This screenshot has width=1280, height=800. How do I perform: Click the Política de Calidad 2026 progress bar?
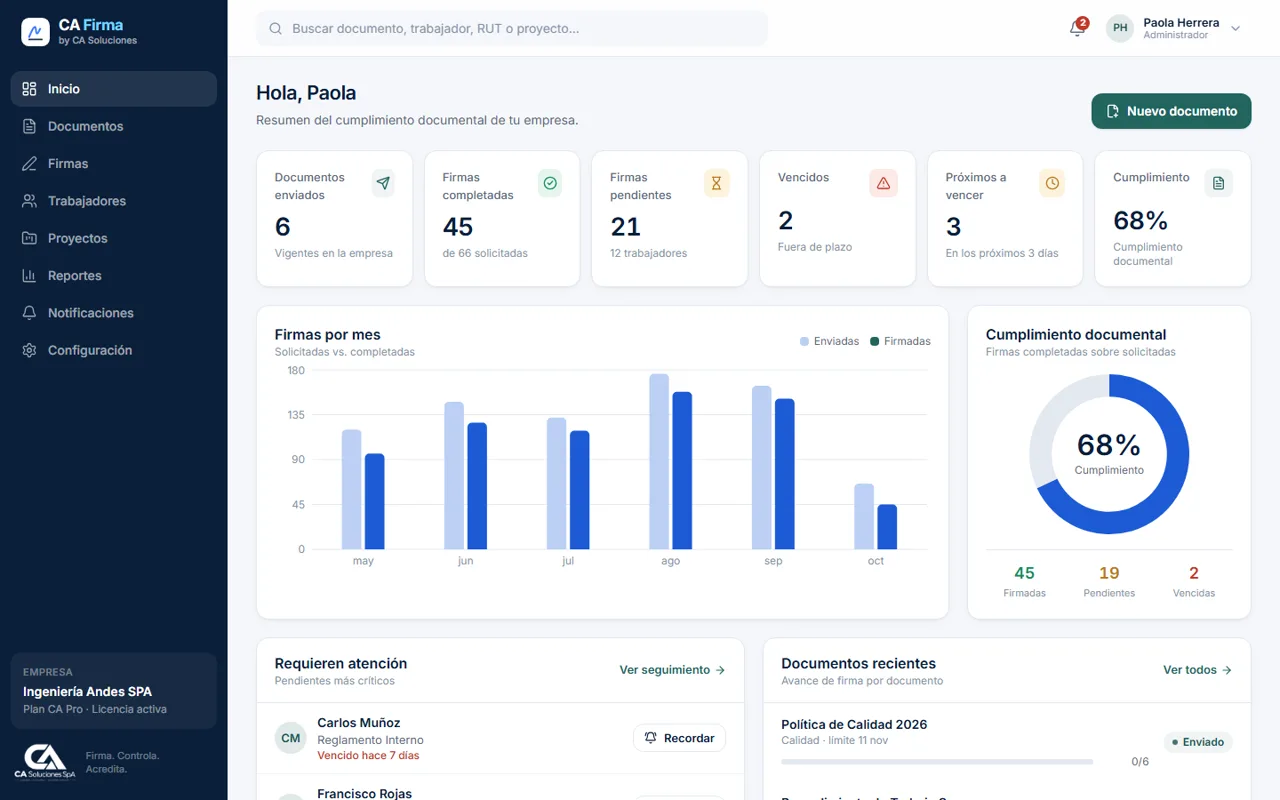click(937, 762)
